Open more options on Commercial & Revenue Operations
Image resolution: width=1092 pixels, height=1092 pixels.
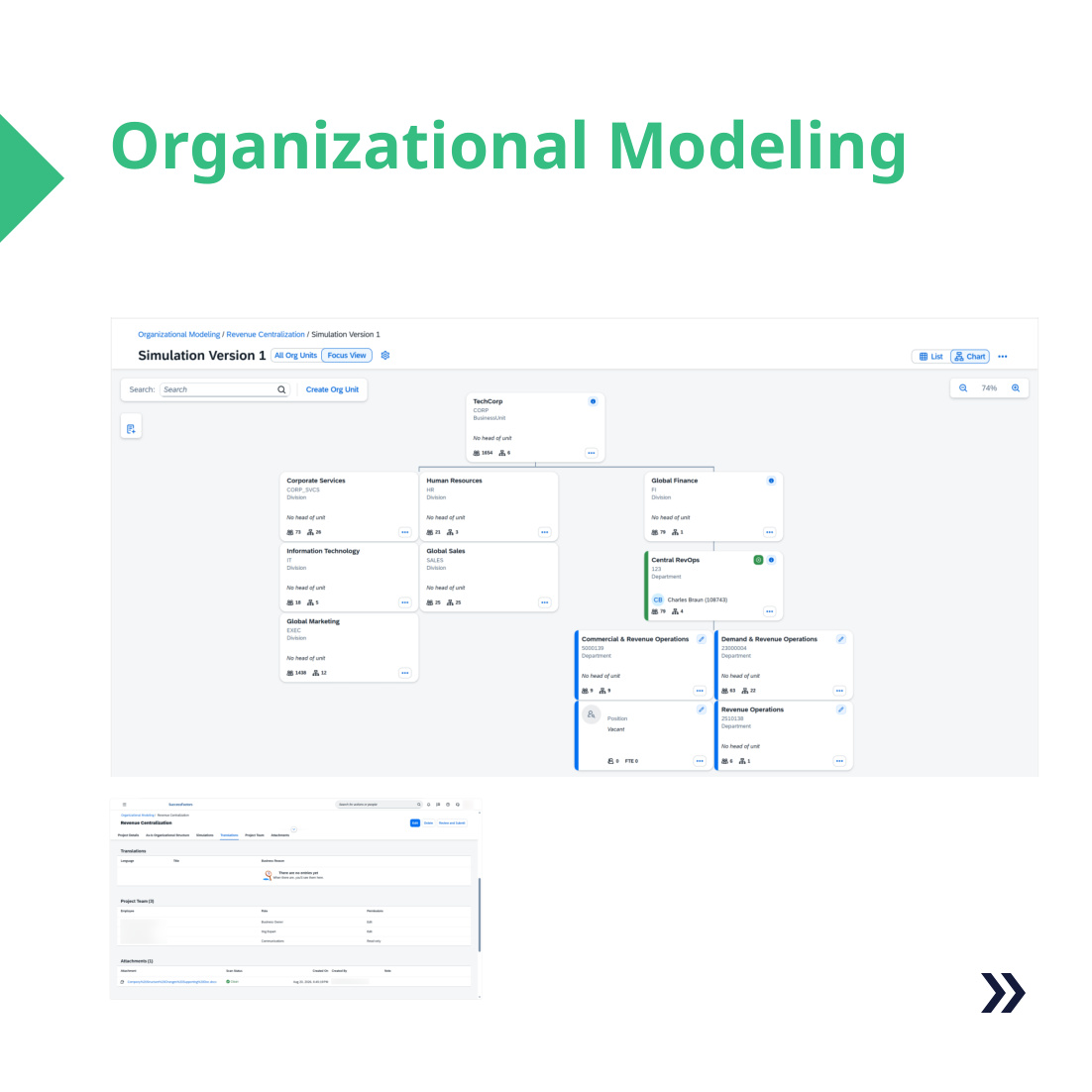(x=700, y=691)
